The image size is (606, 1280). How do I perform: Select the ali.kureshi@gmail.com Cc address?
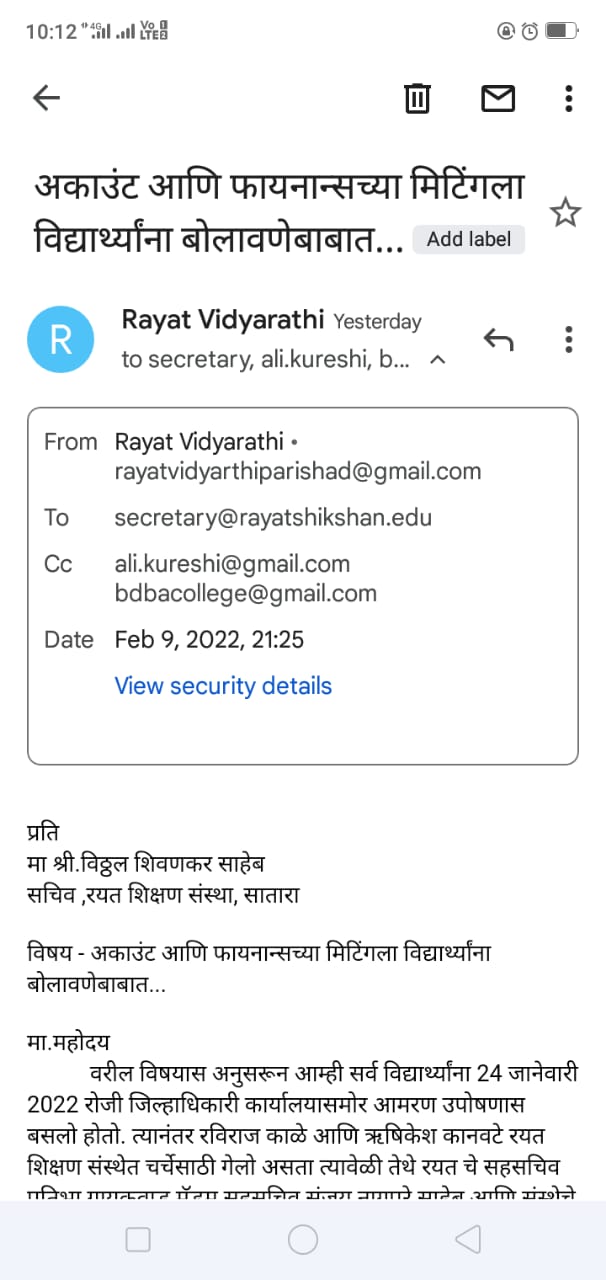pos(232,564)
